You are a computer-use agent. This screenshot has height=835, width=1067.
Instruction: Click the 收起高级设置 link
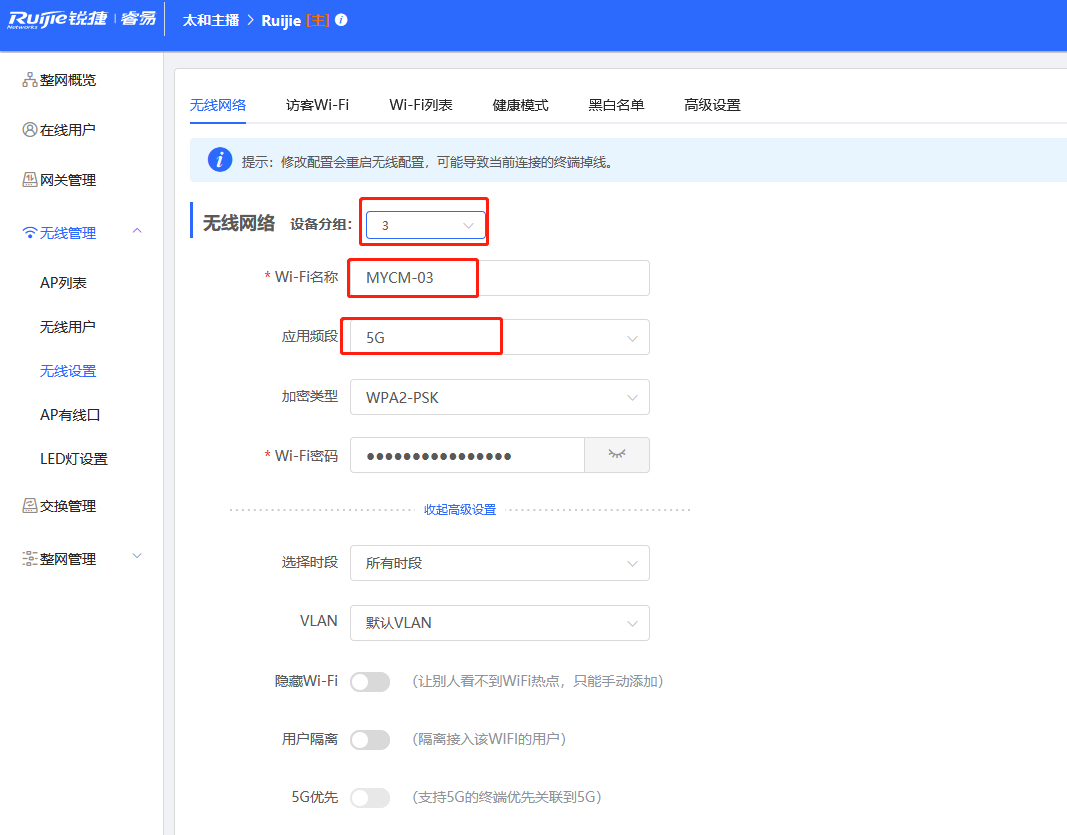pos(460,510)
